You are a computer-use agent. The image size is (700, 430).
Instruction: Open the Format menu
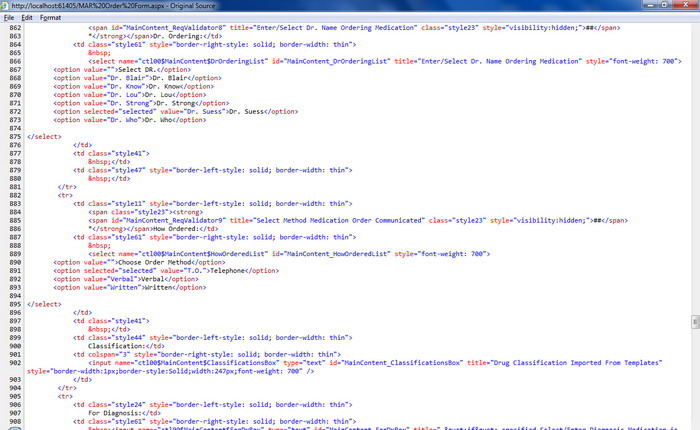50,18
